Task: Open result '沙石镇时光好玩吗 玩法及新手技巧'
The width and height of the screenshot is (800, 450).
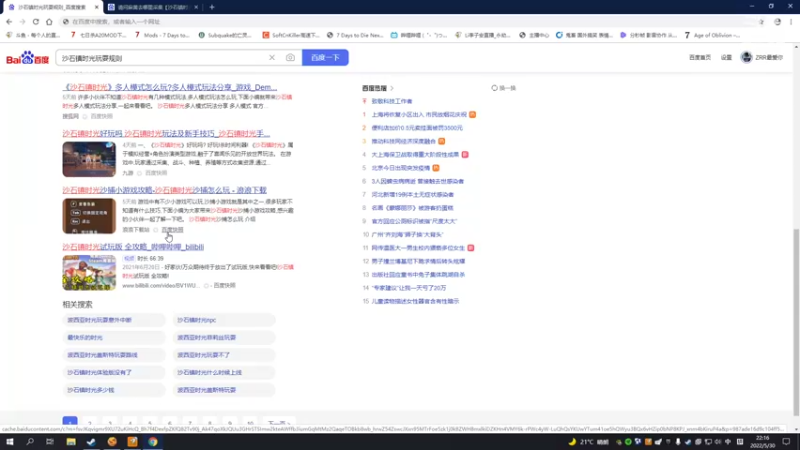Action: click(x=166, y=134)
